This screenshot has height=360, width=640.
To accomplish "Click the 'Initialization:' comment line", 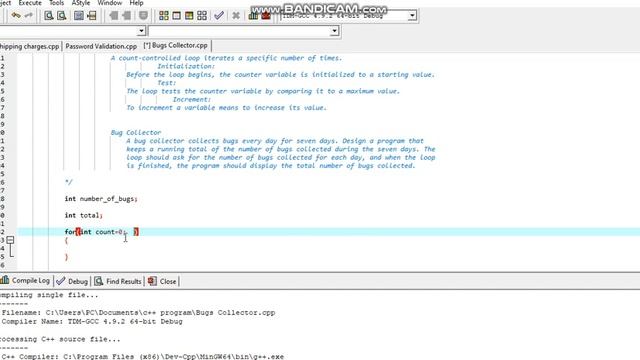I will coord(186,66).
